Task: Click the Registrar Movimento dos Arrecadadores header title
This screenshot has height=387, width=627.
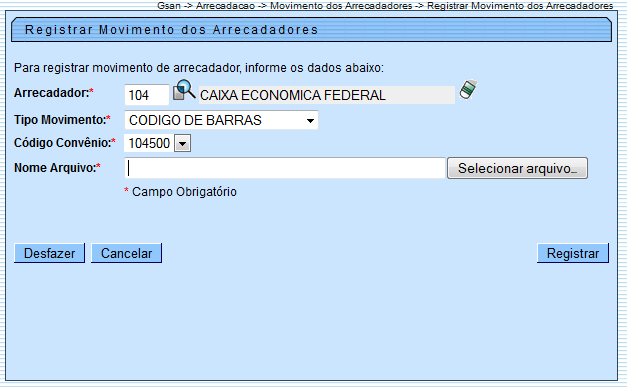Action: tap(172, 30)
